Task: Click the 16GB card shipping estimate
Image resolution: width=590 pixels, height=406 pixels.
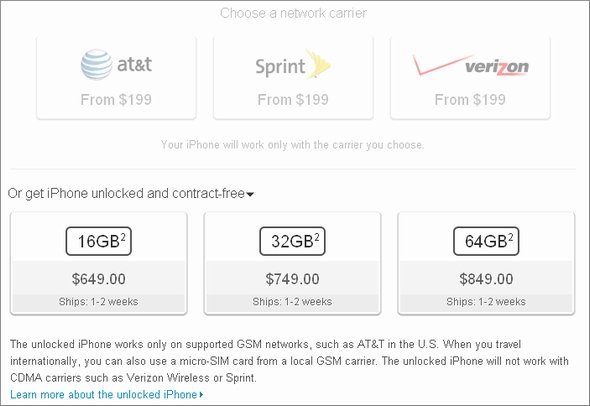Action: tap(99, 301)
